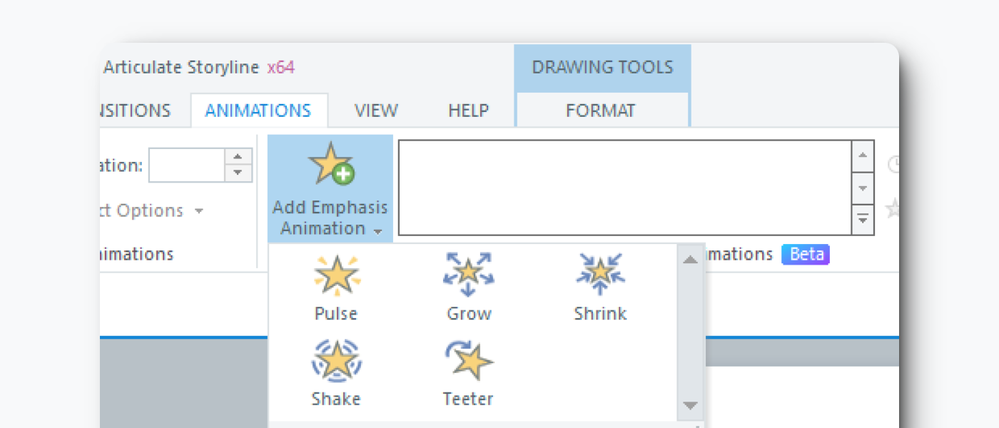Viewport: 999px width, 428px height.
Task: Increase the duration with the up stepper
Action: tap(238, 157)
